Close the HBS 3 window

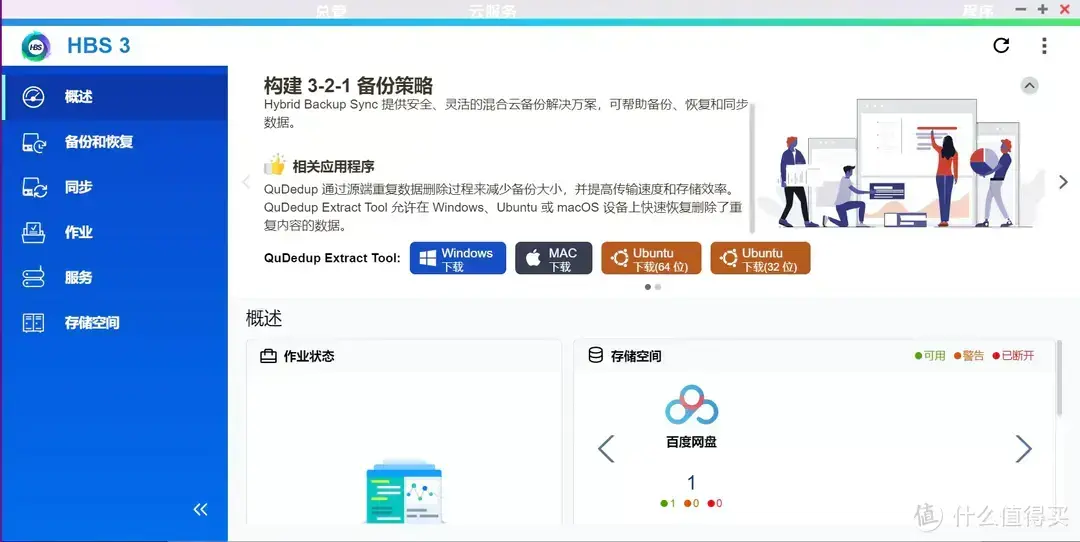tap(1064, 10)
